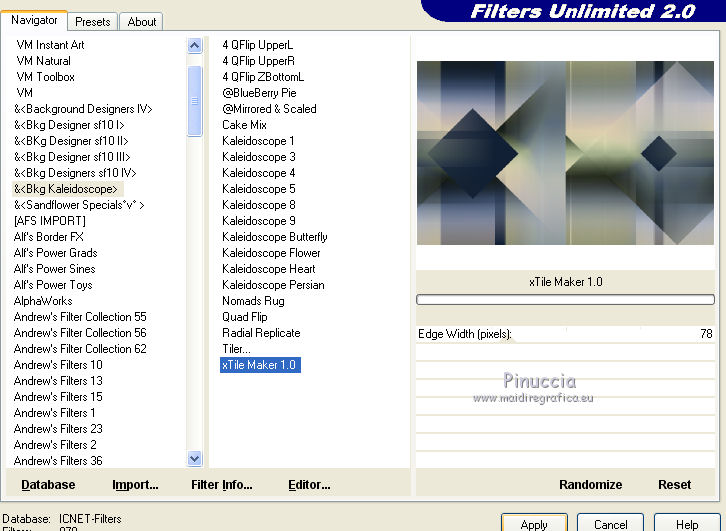This screenshot has width=726, height=531.
Task: Choose the xTile Maker 1.0 filter
Action: coord(260,365)
